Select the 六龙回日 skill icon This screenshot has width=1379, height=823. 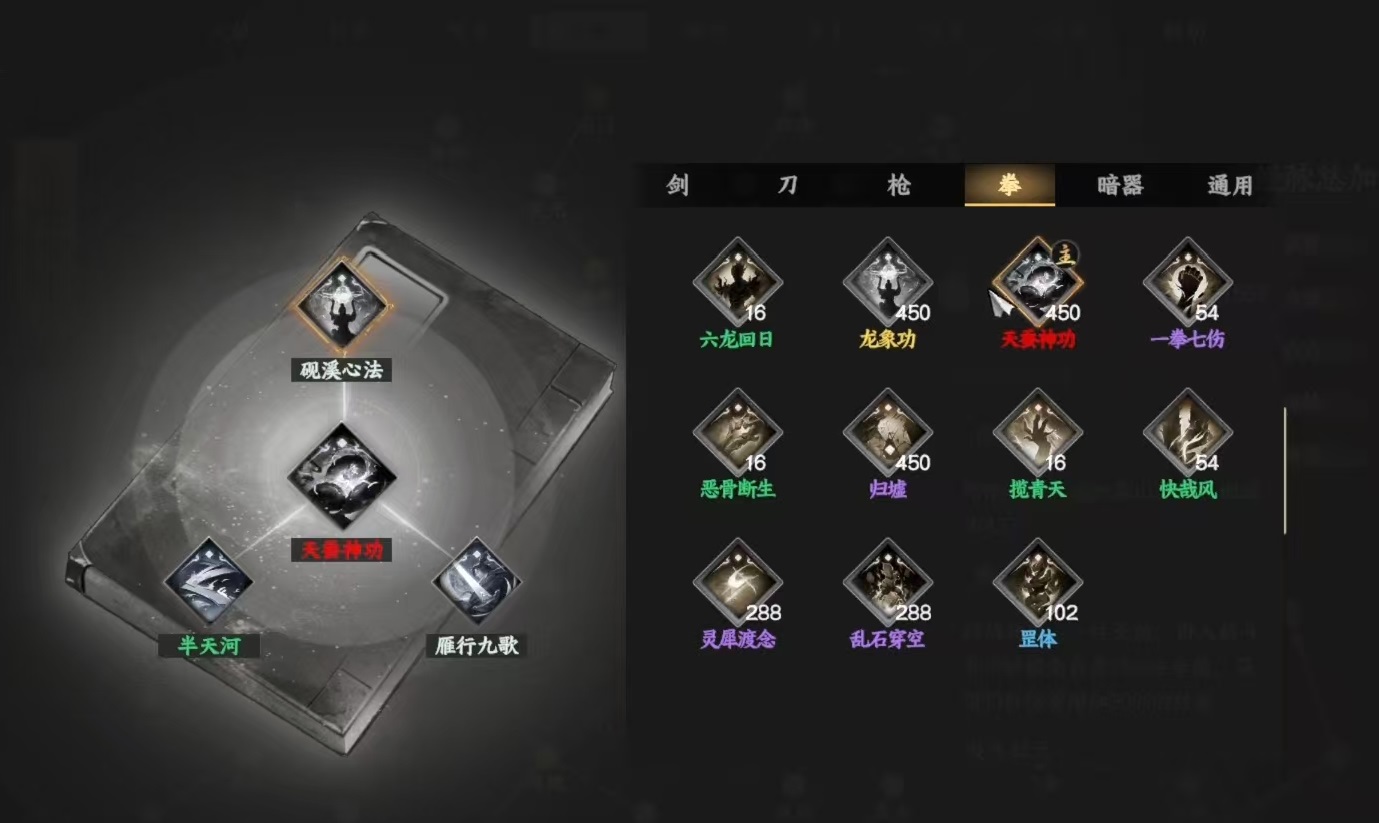(x=737, y=282)
